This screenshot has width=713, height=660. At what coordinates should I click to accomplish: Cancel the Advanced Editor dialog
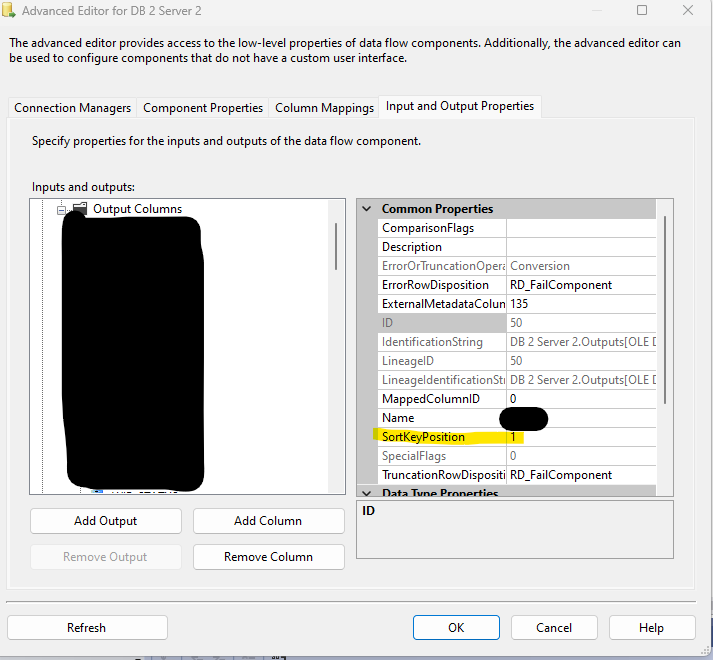554,628
